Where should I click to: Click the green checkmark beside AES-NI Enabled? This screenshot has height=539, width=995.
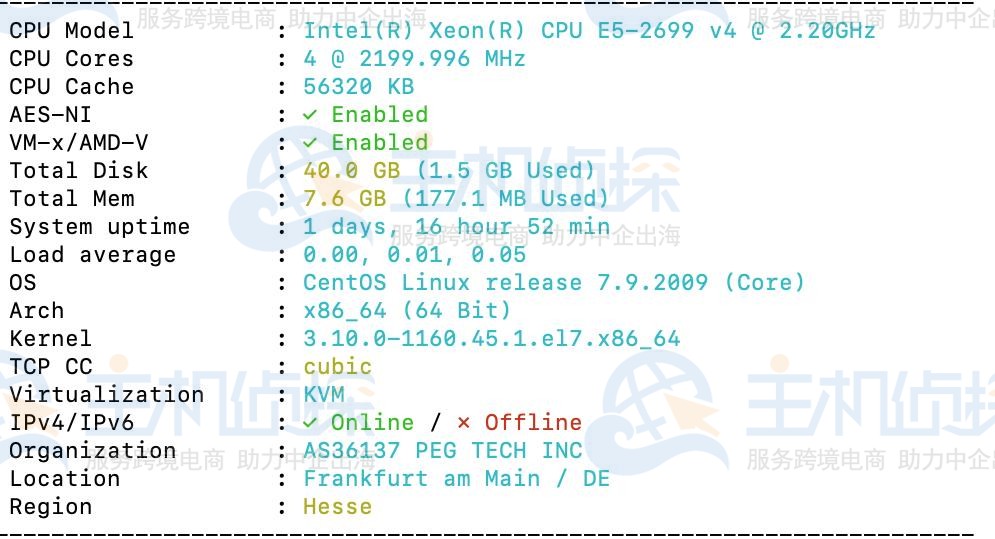(x=310, y=115)
